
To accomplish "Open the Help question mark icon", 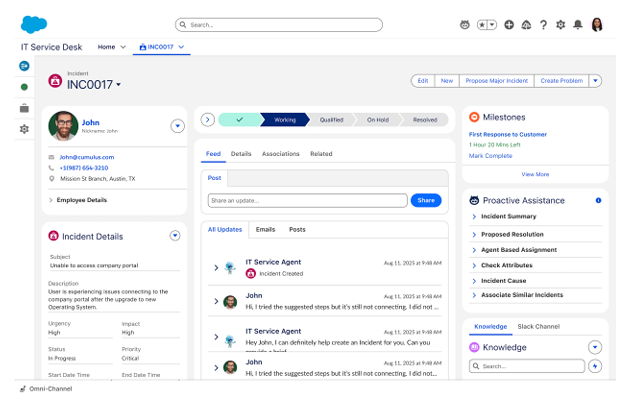I will point(543,24).
